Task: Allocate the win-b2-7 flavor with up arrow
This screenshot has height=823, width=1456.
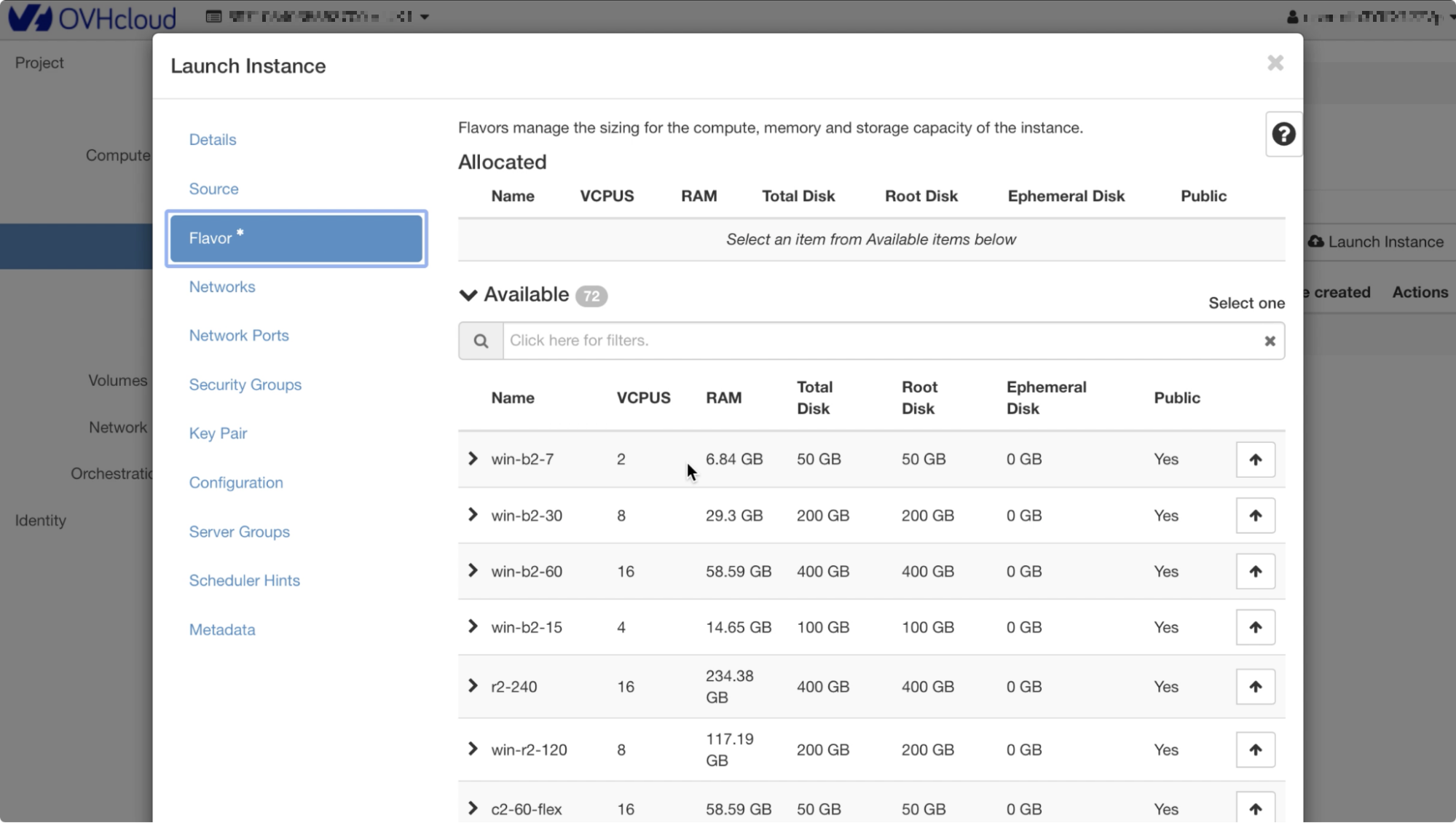Action: coord(1255,460)
